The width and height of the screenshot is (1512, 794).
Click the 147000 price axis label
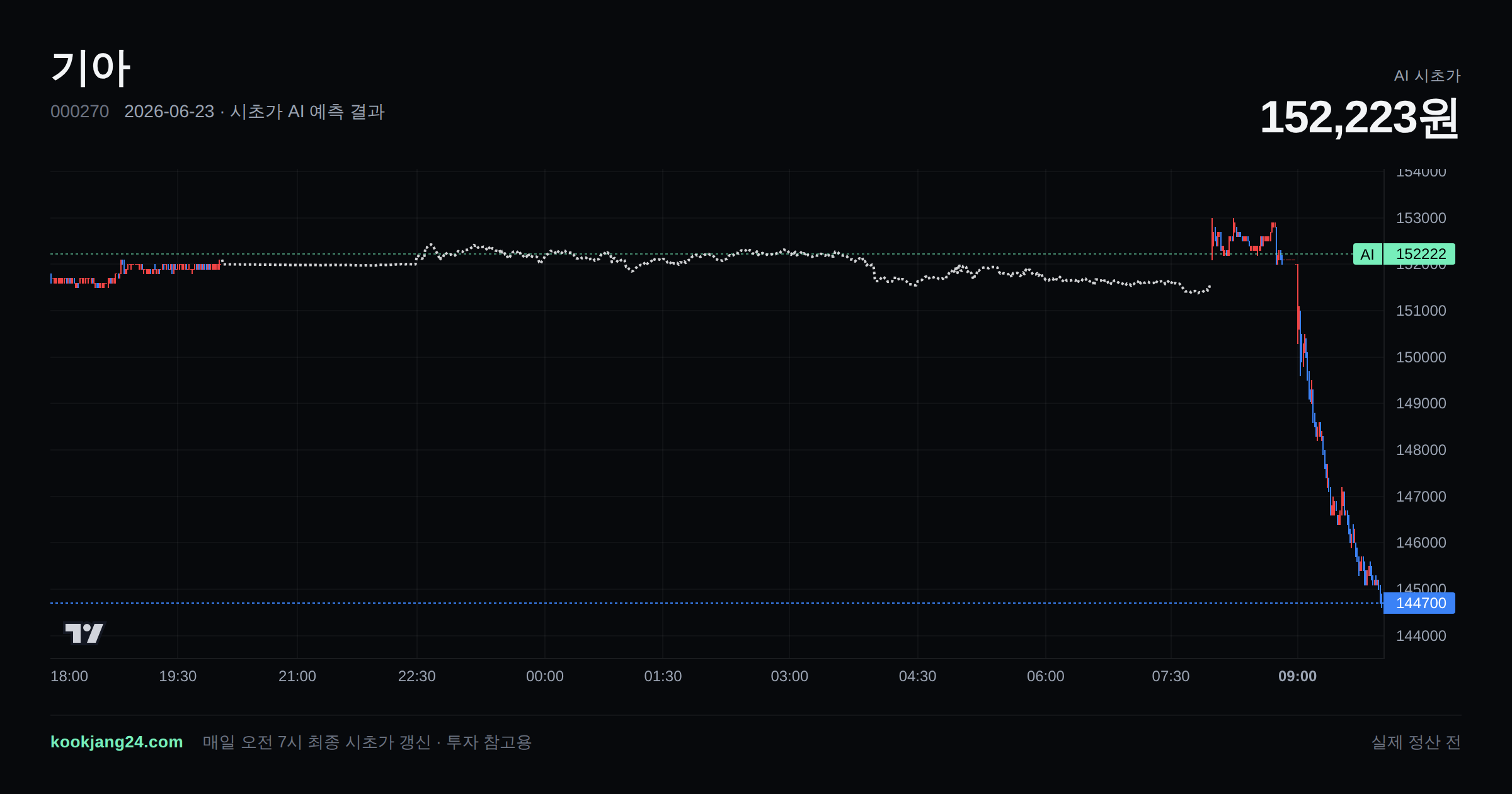tap(1421, 497)
